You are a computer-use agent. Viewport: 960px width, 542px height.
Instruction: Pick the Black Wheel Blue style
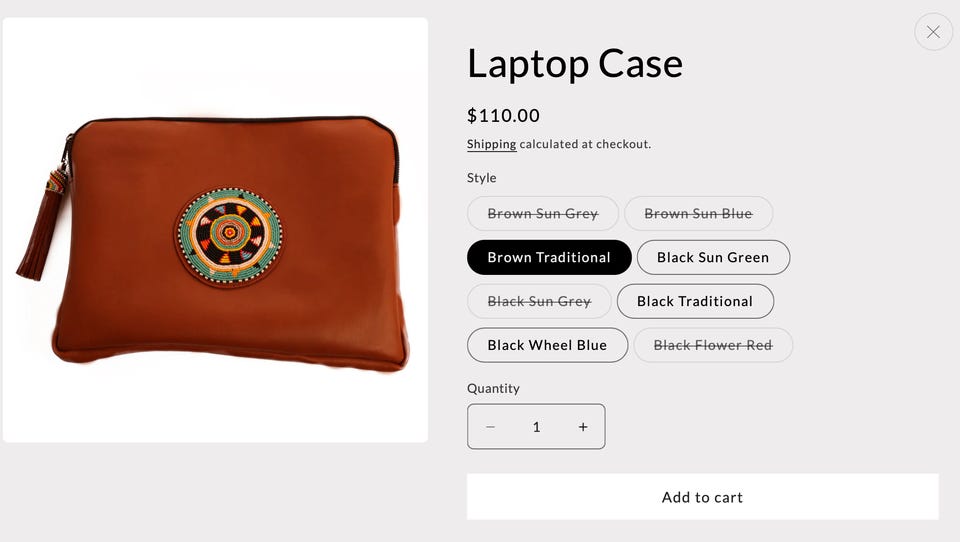tap(547, 345)
